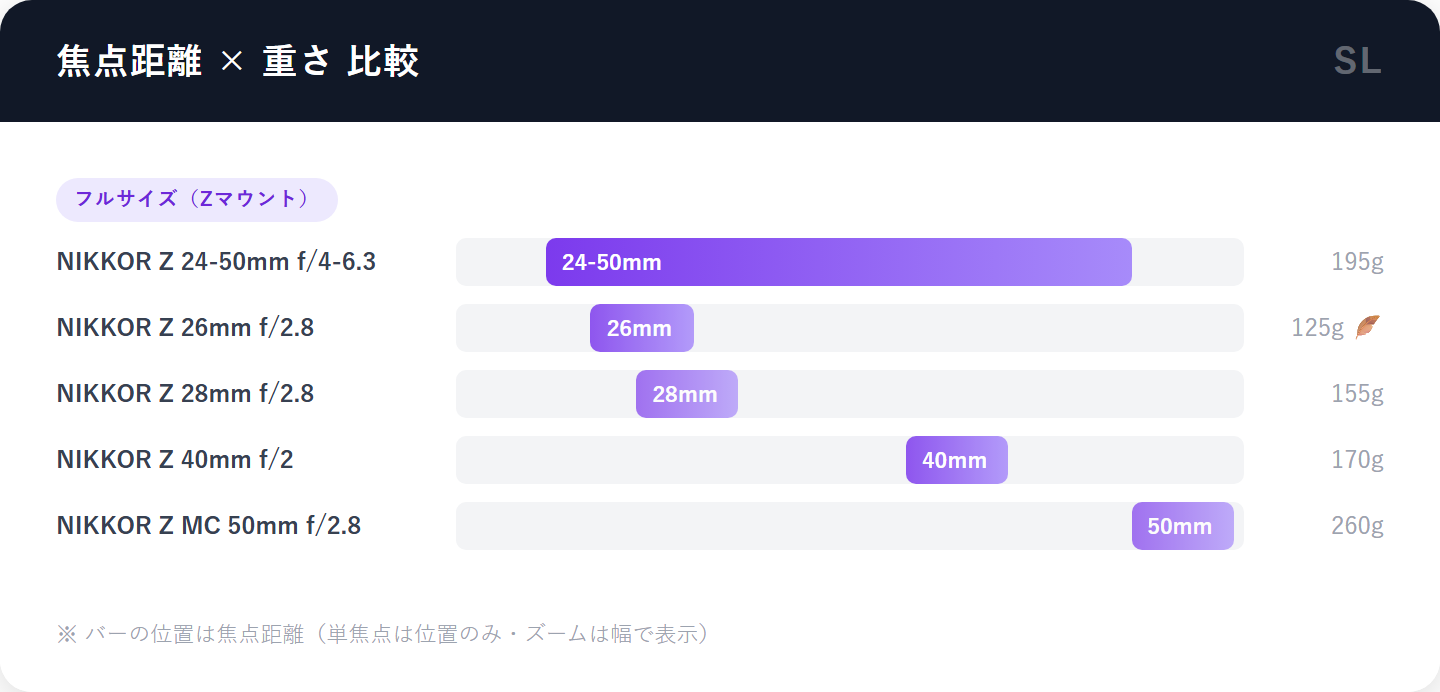
Task: Click the 24-50mm purple range bar
Action: pos(839,262)
